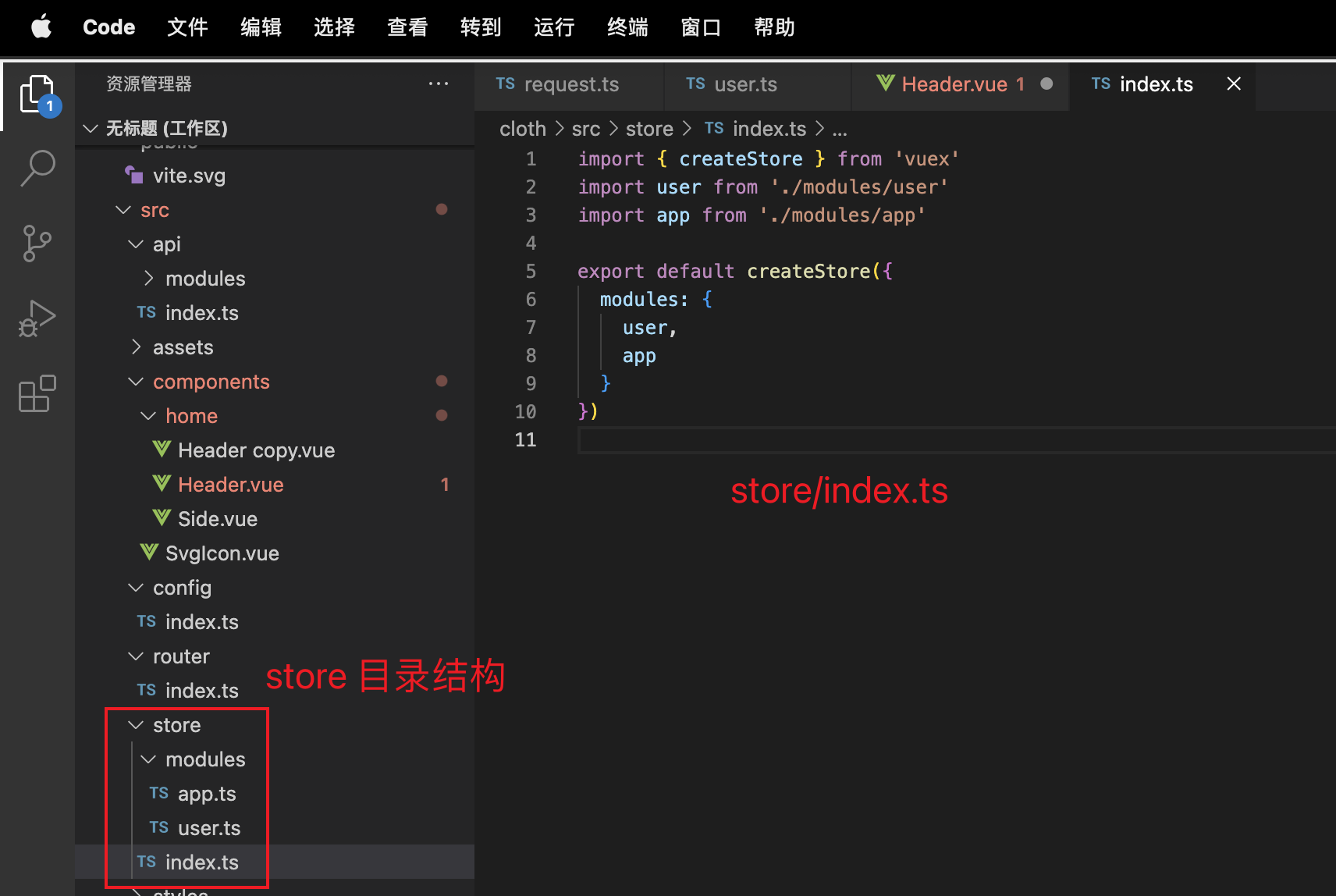Open the Source Control view
Screen dimensions: 1336x896
37,244
